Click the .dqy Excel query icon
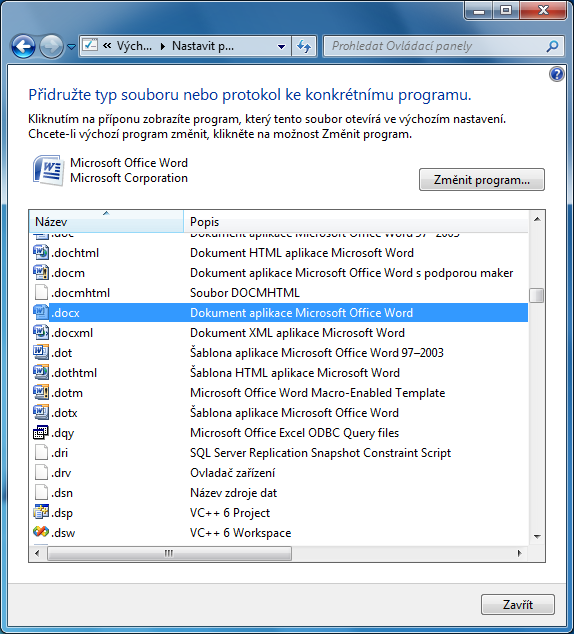 point(41,433)
